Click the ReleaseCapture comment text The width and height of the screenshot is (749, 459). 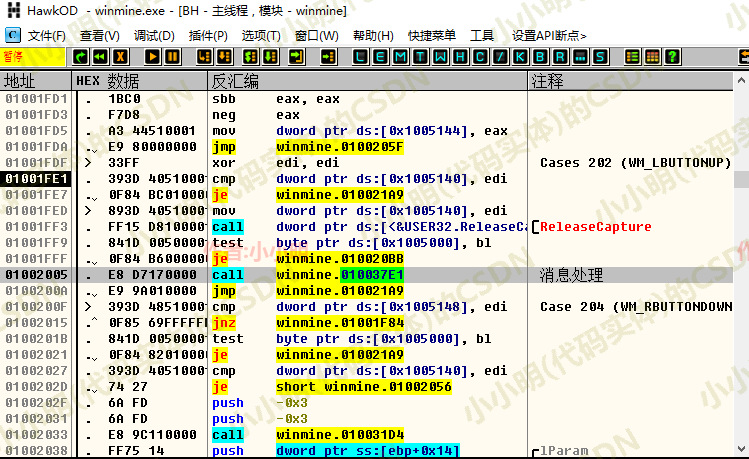coord(596,227)
